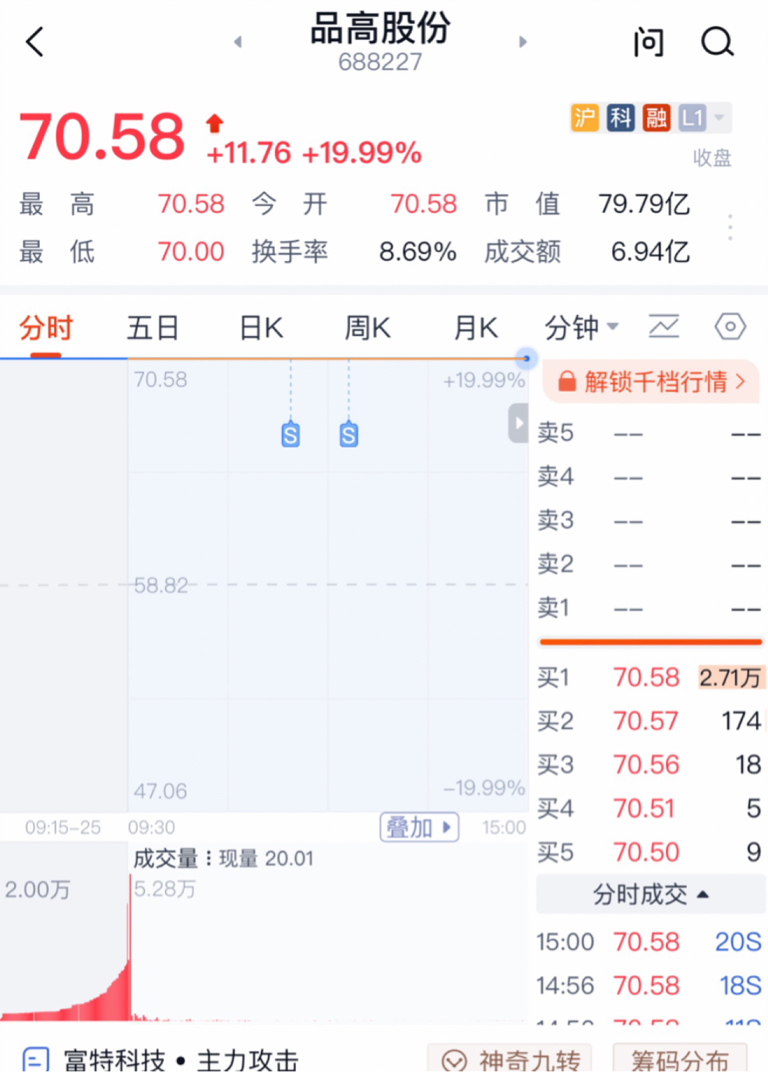
Task: Tap the blue current-price dot on chart
Action: pos(526,358)
